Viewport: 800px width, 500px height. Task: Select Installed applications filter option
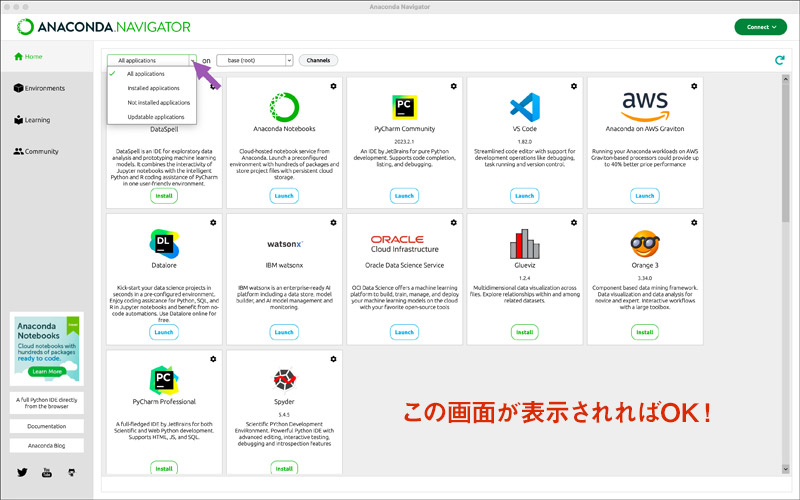tap(152, 88)
